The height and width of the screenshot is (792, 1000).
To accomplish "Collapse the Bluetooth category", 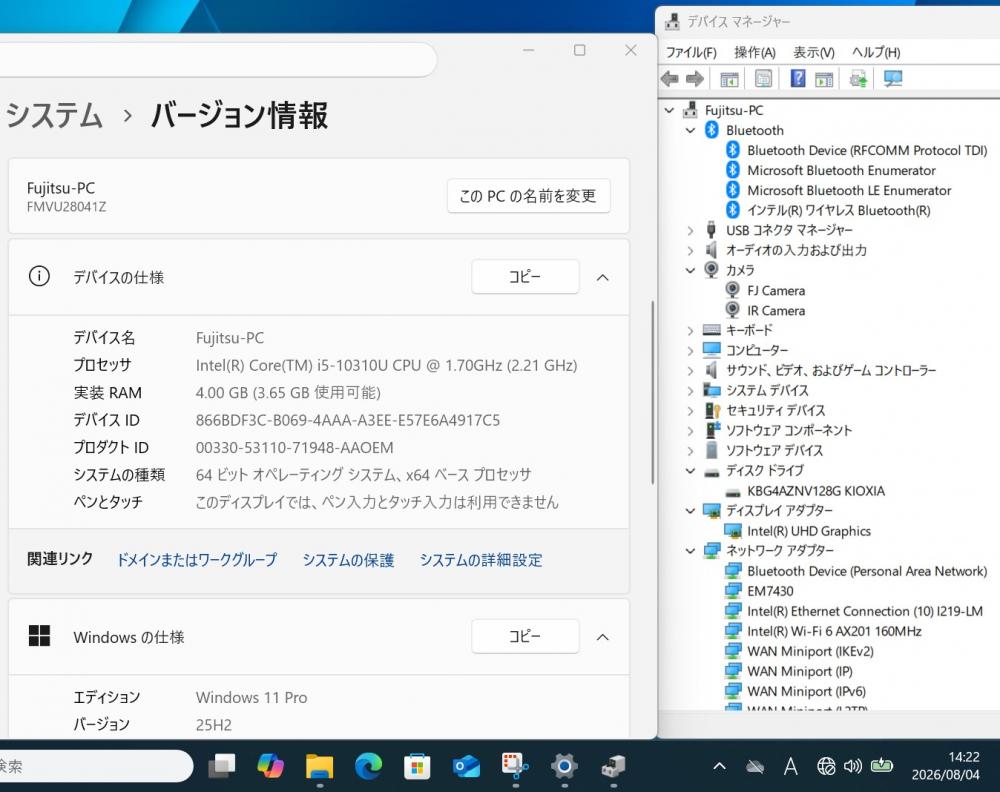I will pos(690,130).
